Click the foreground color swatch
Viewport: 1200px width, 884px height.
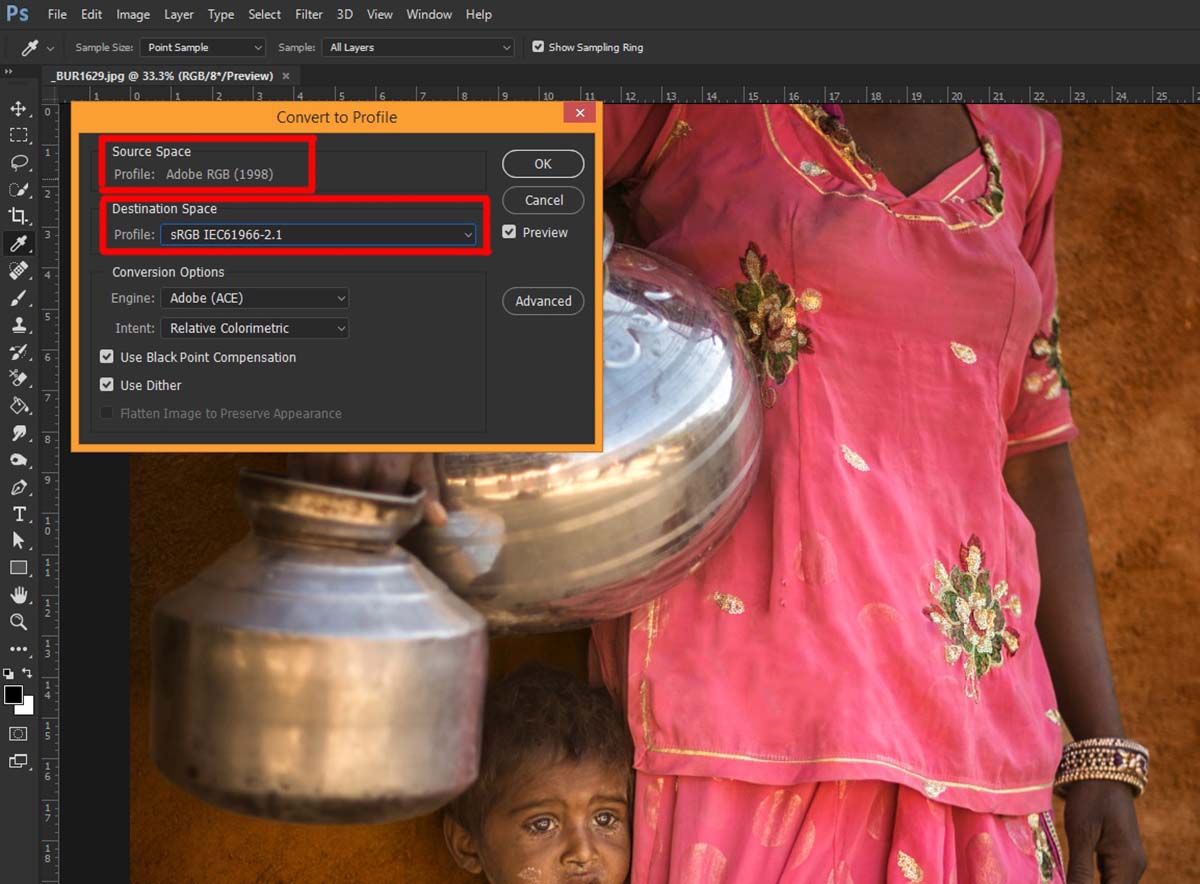14,695
